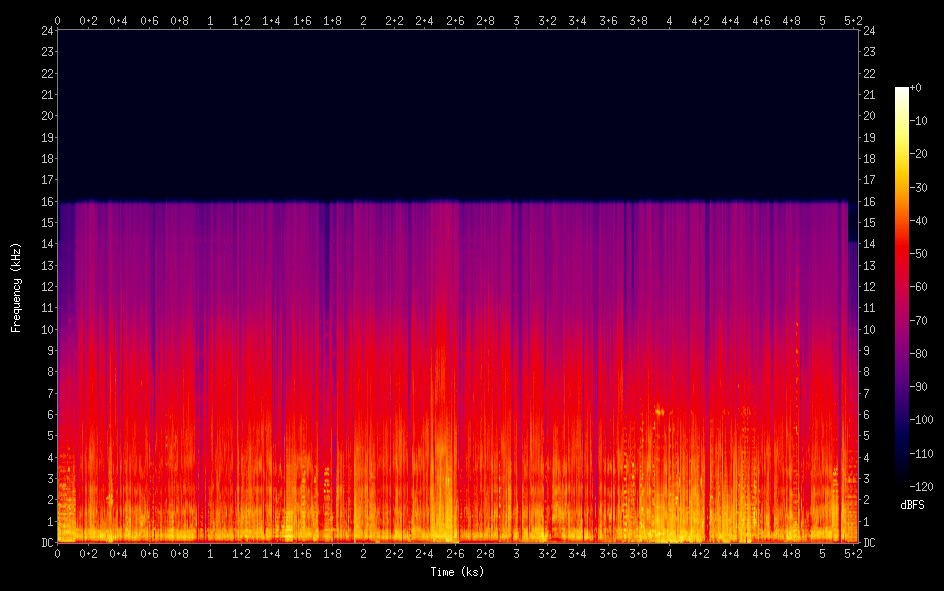Click the 0 mark on top time axis
This screenshot has width=944, height=591.
pyautogui.click(x=57, y=19)
